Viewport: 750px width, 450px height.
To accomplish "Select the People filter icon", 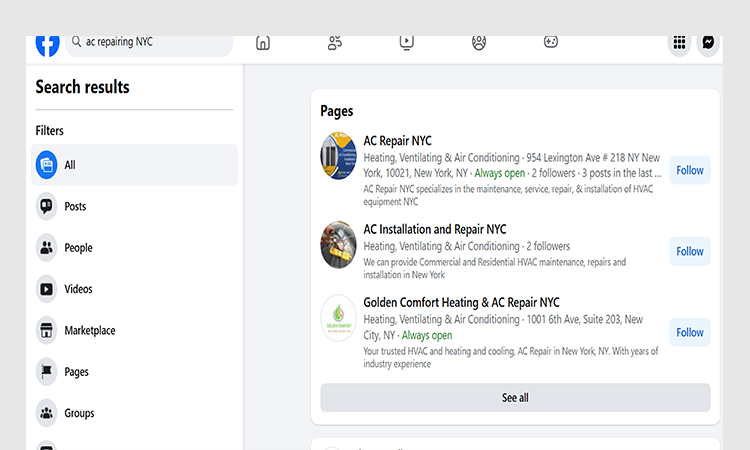I will coord(46,248).
